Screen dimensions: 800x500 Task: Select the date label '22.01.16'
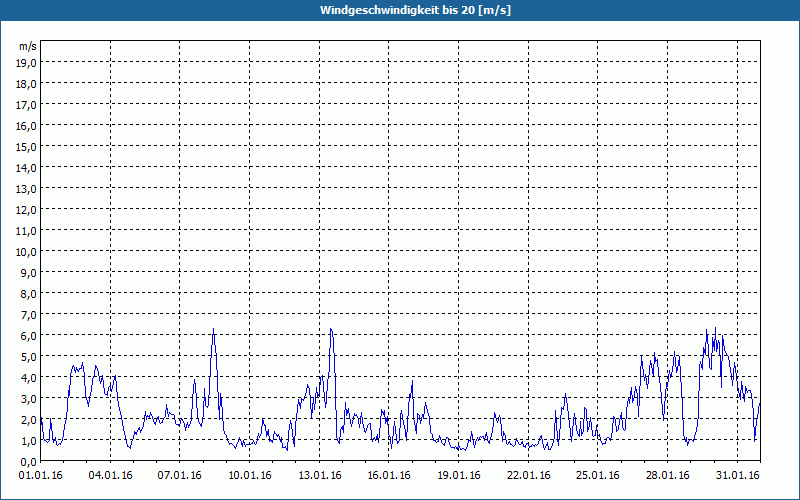click(x=529, y=476)
